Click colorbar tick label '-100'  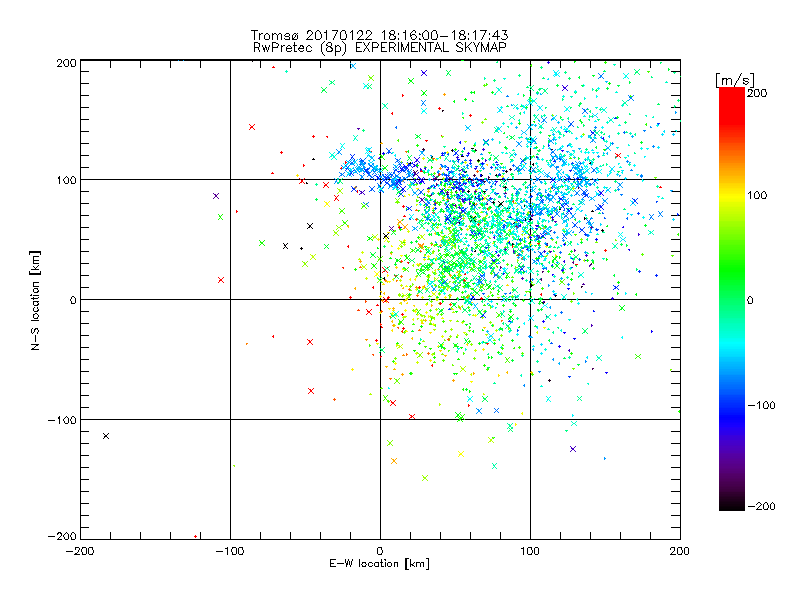(761, 405)
